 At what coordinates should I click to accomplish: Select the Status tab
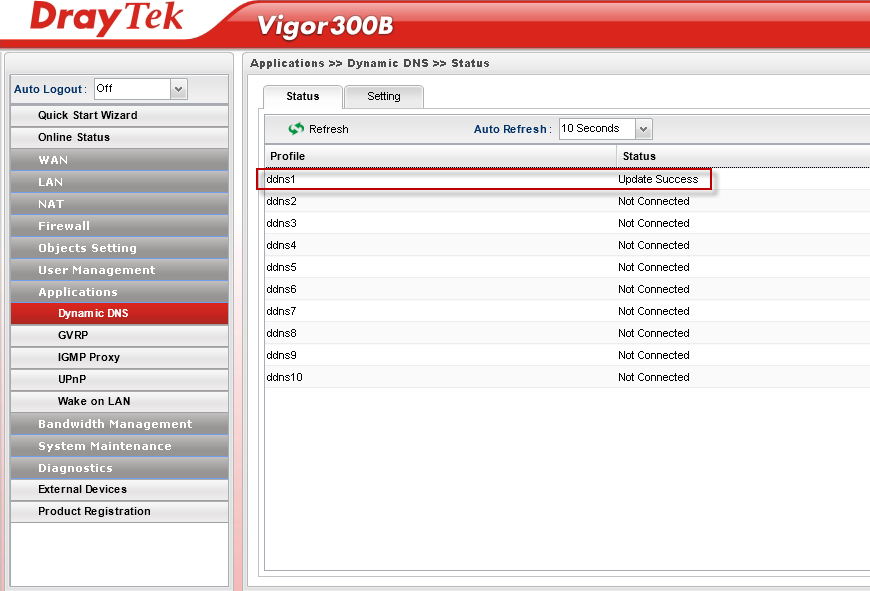302,97
